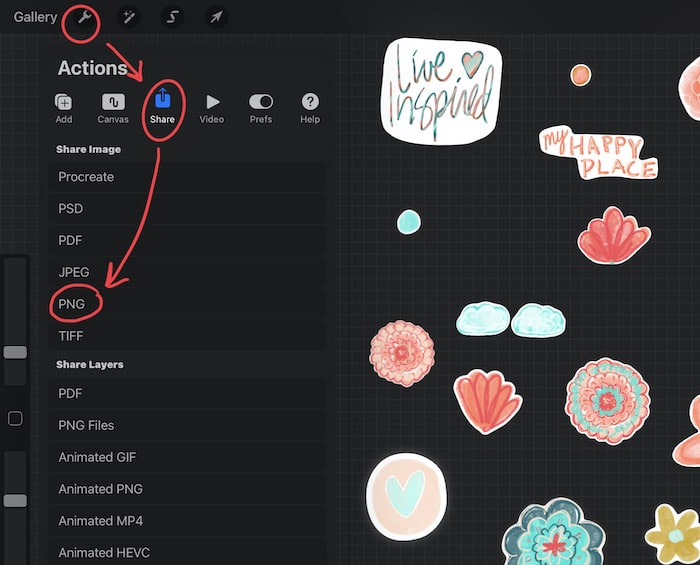Open the Video tab
This screenshot has width=700, height=565.
tap(212, 108)
